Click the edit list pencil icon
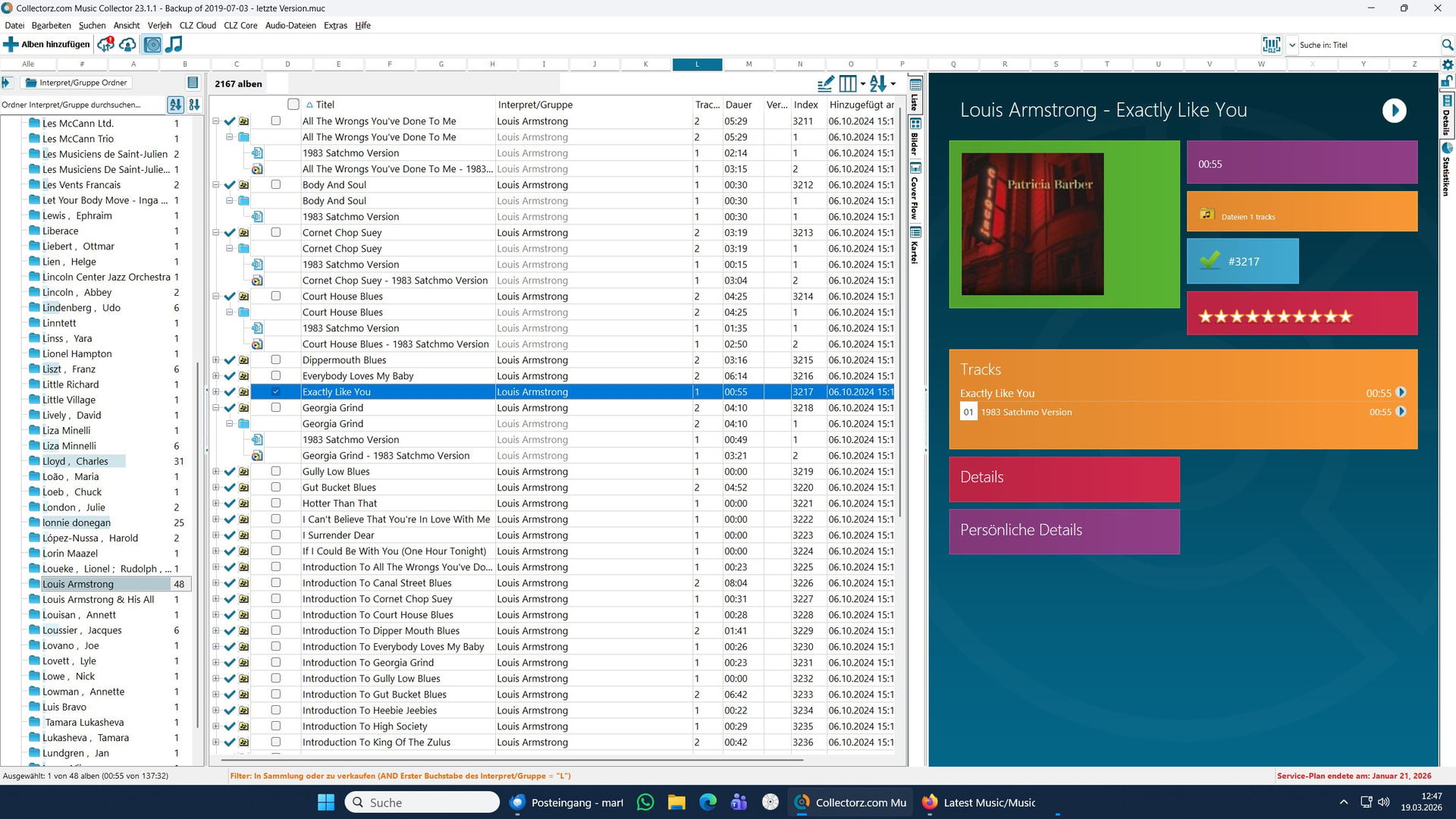Image resolution: width=1456 pixels, height=819 pixels. pyautogui.click(x=825, y=83)
